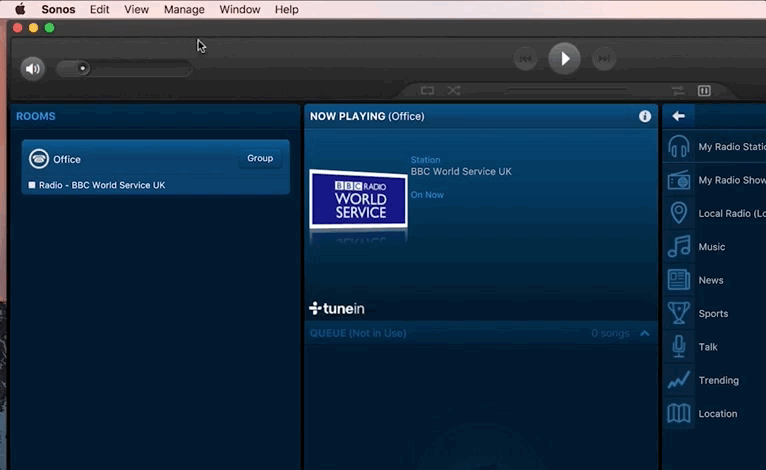766x470 pixels.
Task: Skip to the previous track
Action: [526, 59]
